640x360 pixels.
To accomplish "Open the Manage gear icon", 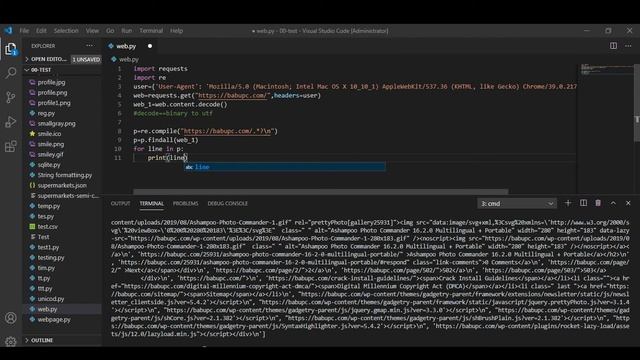I will (11, 341).
